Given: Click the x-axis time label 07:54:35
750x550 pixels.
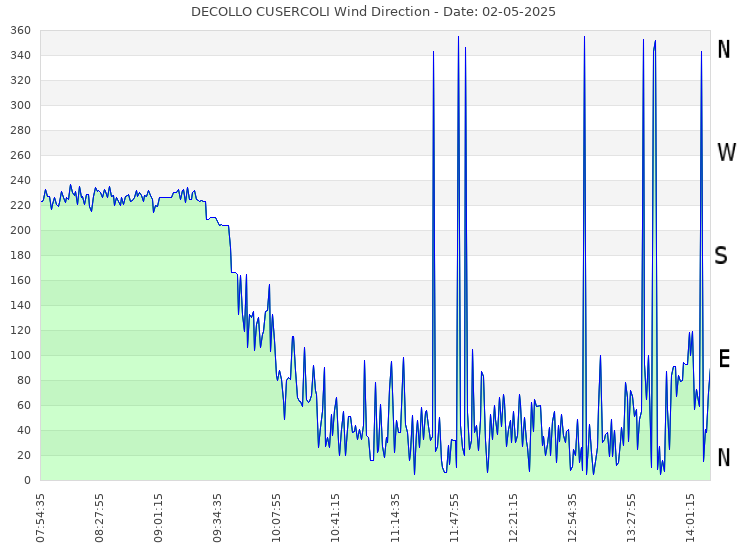Looking at the screenshot, I should (40, 518).
